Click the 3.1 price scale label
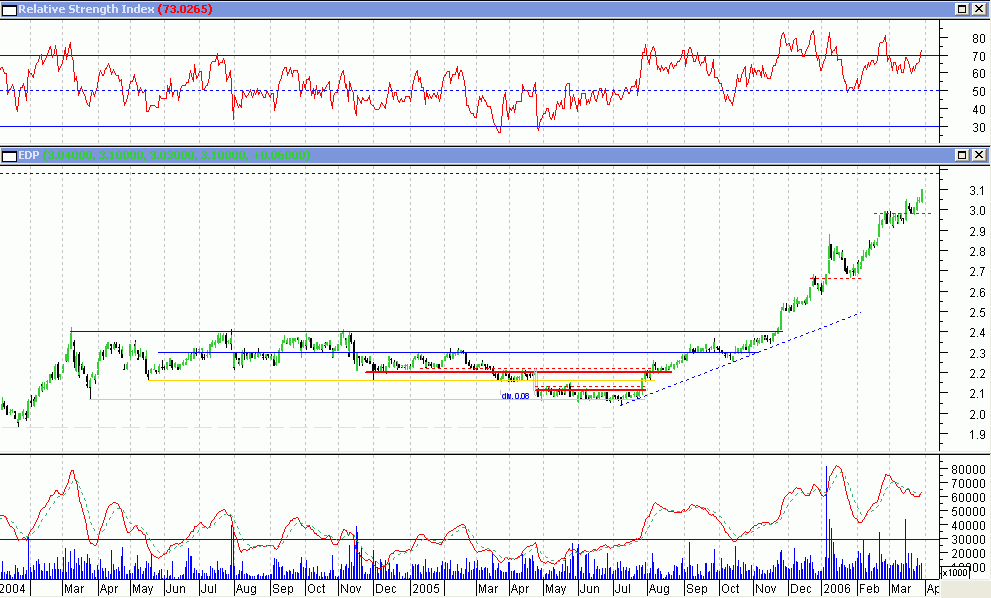The width and height of the screenshot is (991, 598). click(x=977, y=190)
